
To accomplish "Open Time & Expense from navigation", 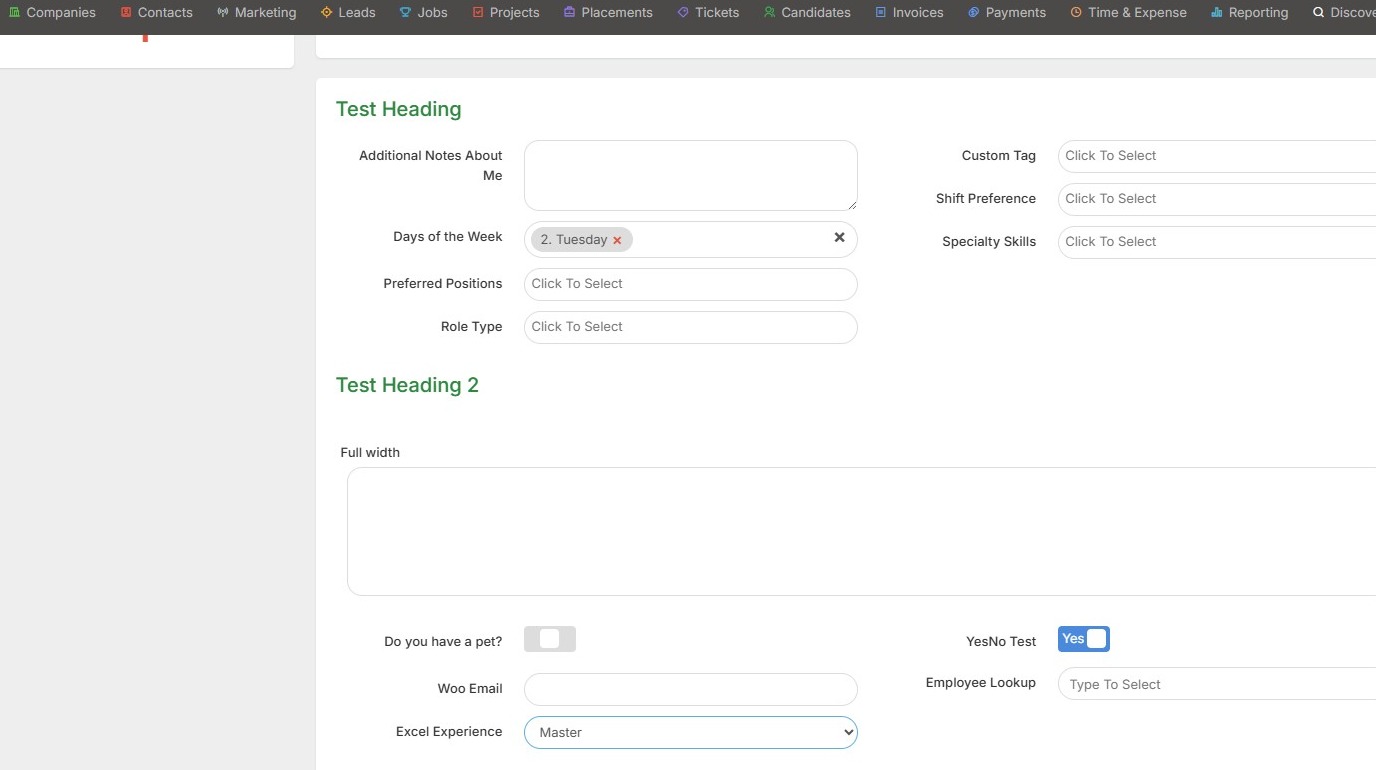I will click(x=1128, y=13).
